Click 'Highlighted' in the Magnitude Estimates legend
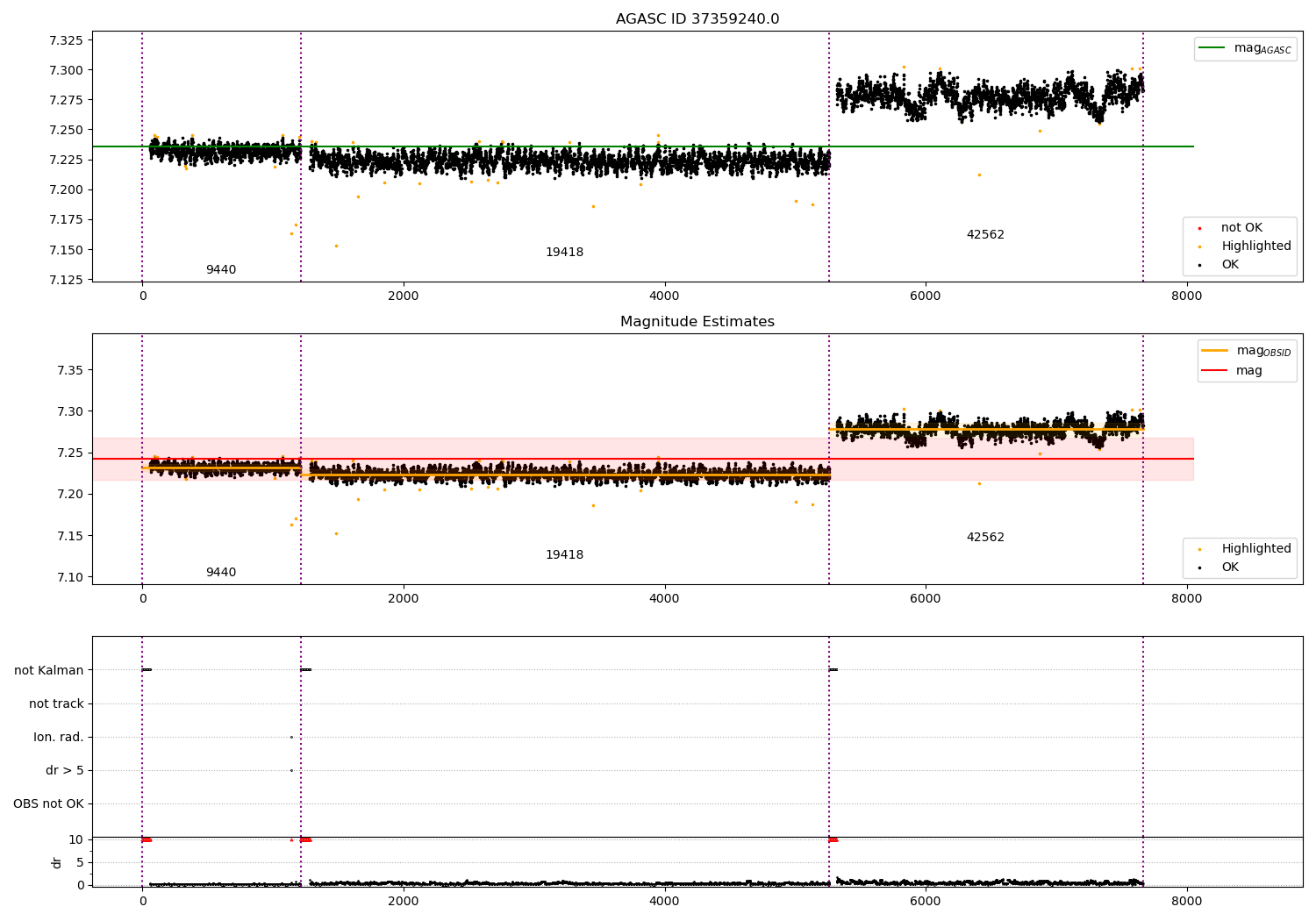The height and width of the screenshot is (921, 1316). tap(1245, 549)
